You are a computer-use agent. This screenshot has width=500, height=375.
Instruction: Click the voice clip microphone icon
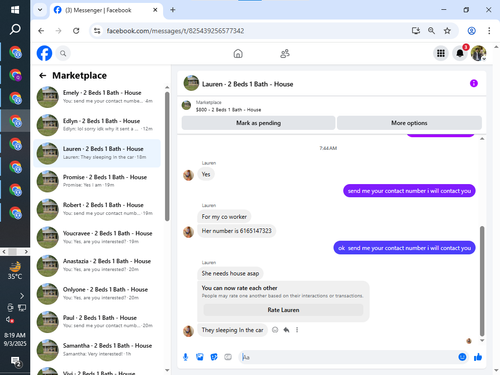tap(186, 357)
